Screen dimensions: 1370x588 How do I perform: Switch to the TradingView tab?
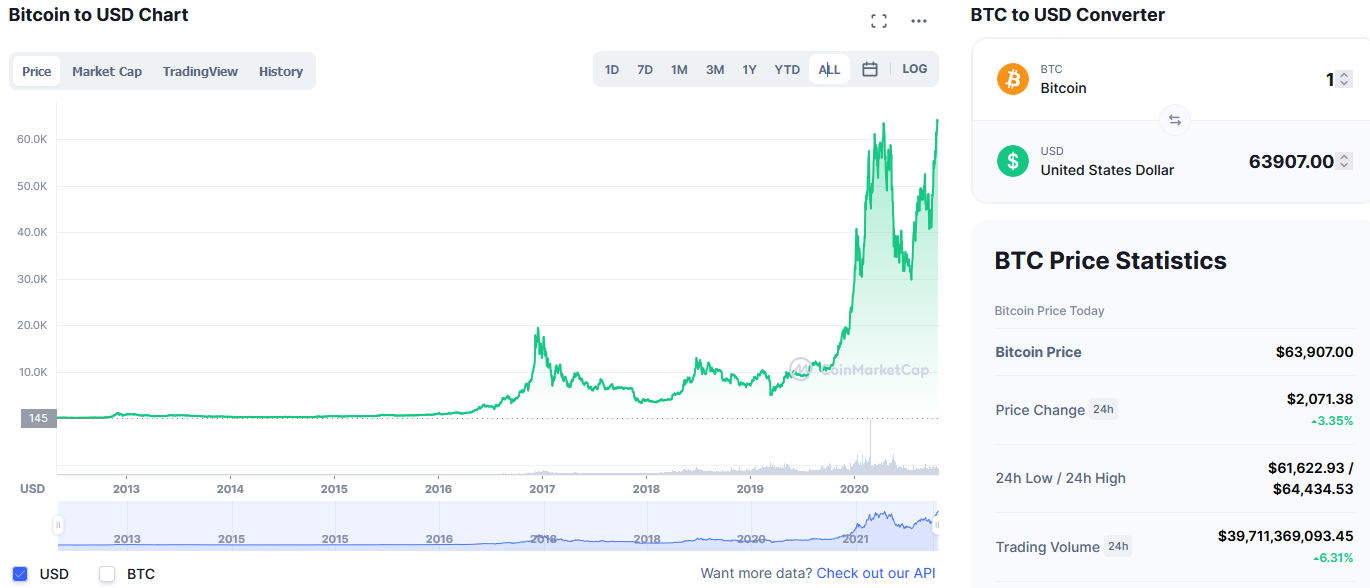click(x=200, y=71)
